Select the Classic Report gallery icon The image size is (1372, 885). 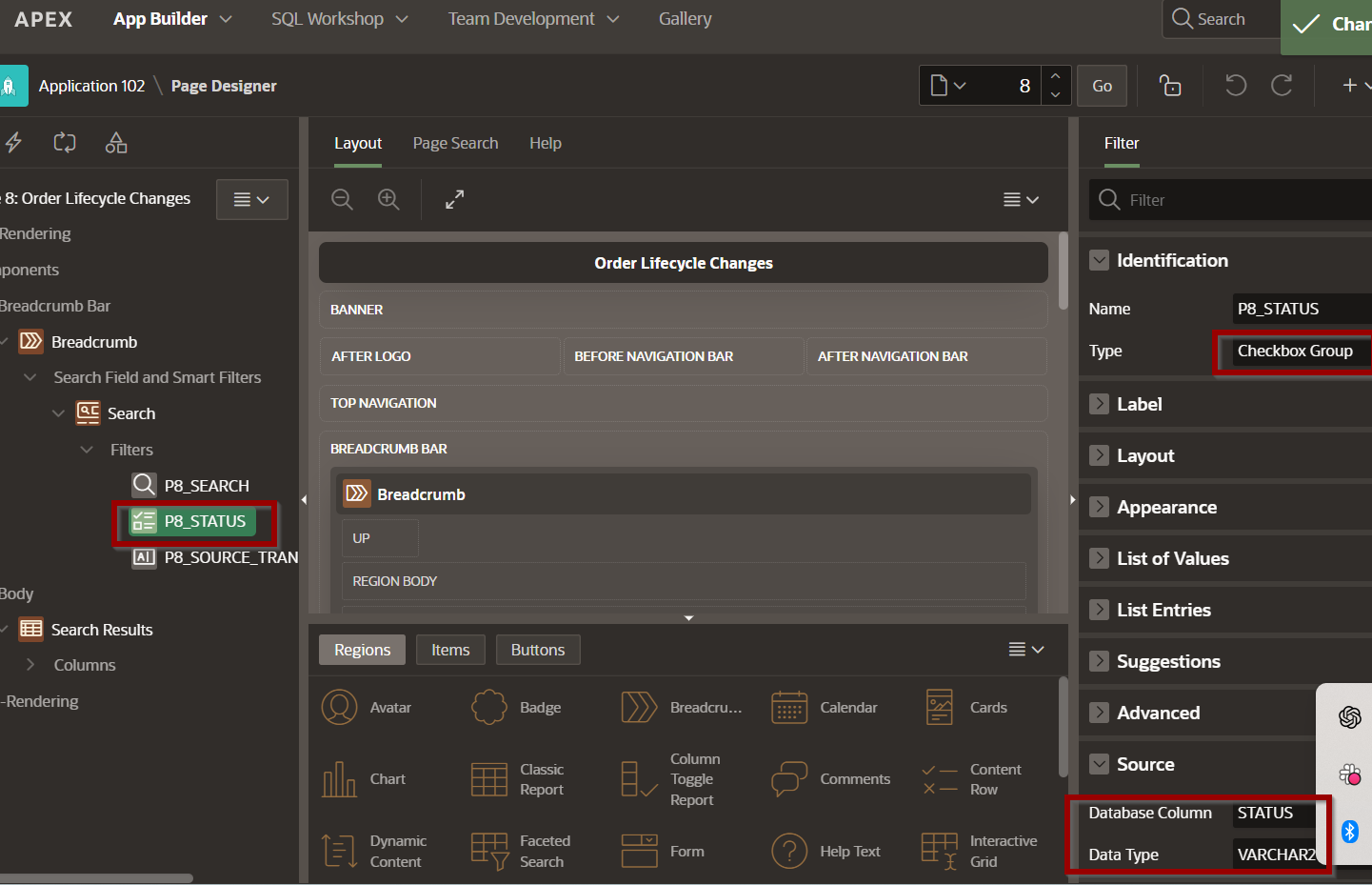[489, 778]
